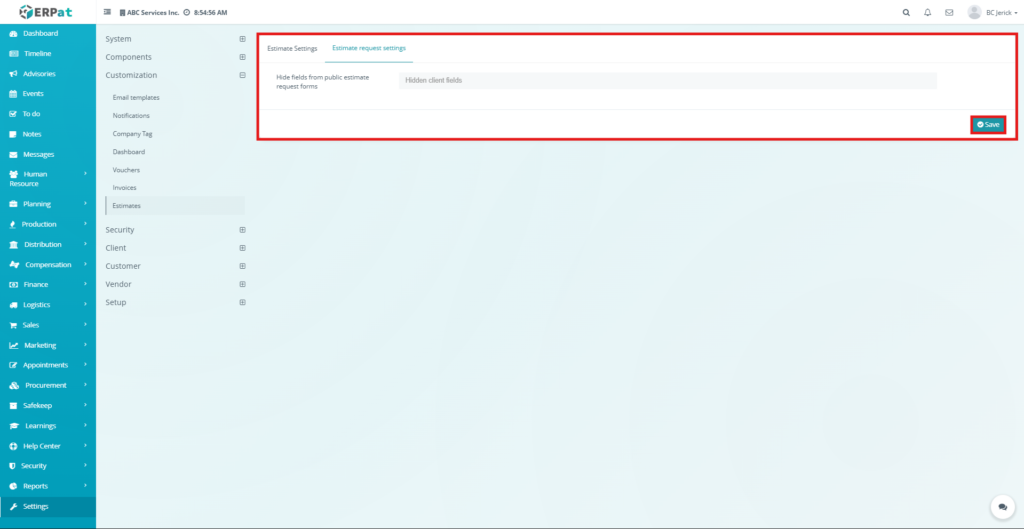
Task: Click the Events calendar icon
Action: 13,94
